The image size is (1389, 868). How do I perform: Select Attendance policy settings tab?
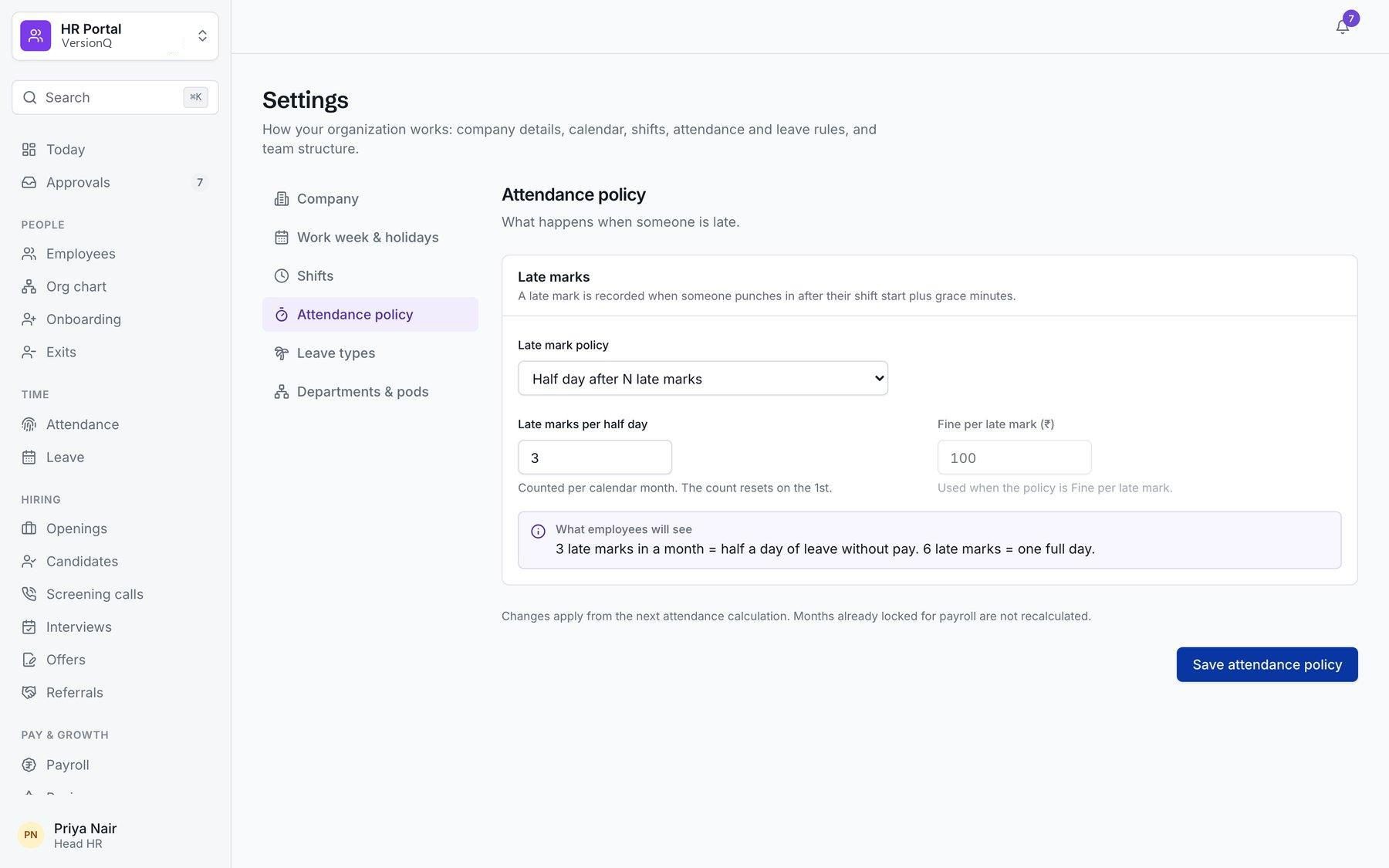coord(370,315)
